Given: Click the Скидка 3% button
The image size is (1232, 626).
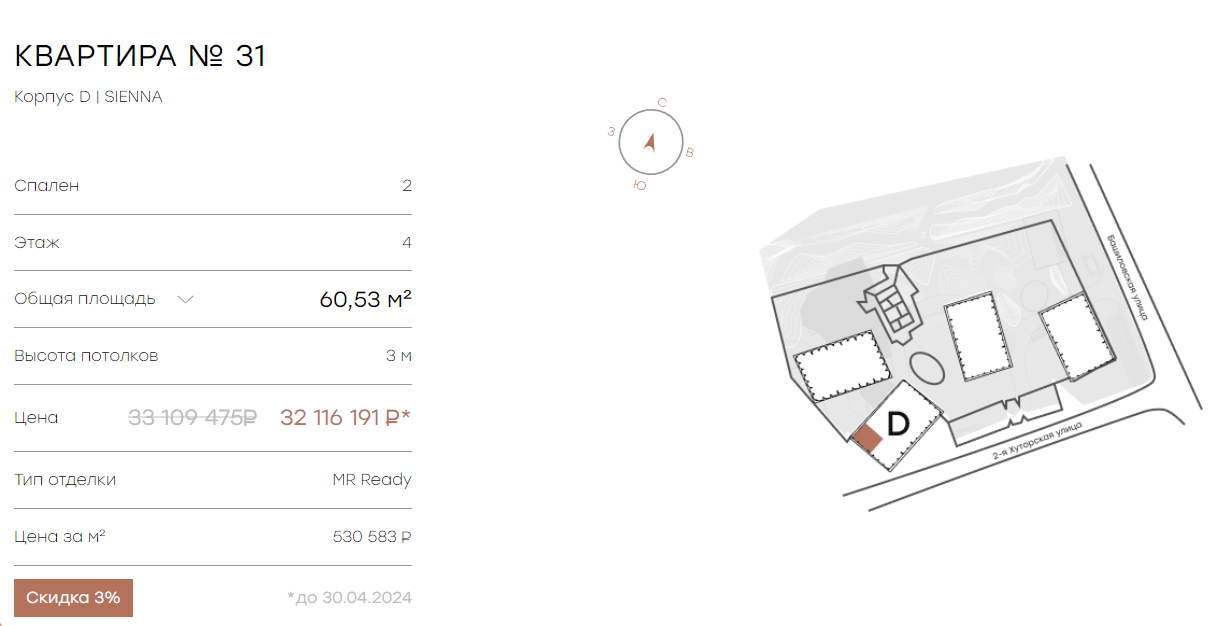Looking at the screenshot, I should click(73, 598).
